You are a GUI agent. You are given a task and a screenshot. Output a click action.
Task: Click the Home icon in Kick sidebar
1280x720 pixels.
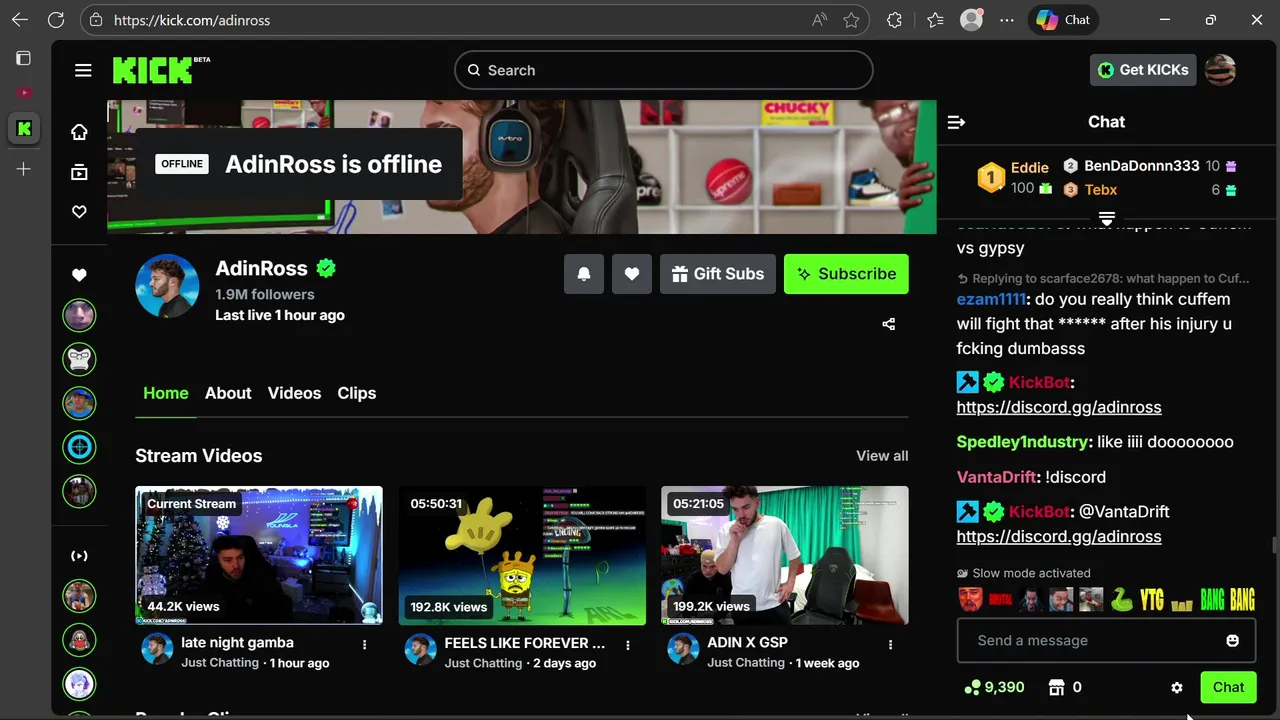click(79, 132)
